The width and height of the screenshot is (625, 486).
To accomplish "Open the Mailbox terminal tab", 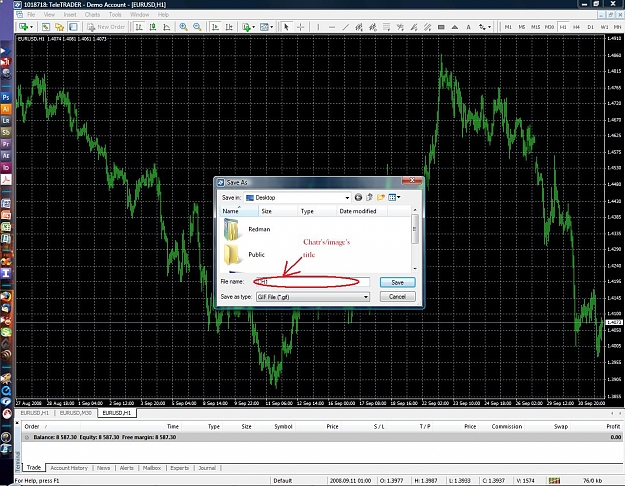I will coord(152,468).
